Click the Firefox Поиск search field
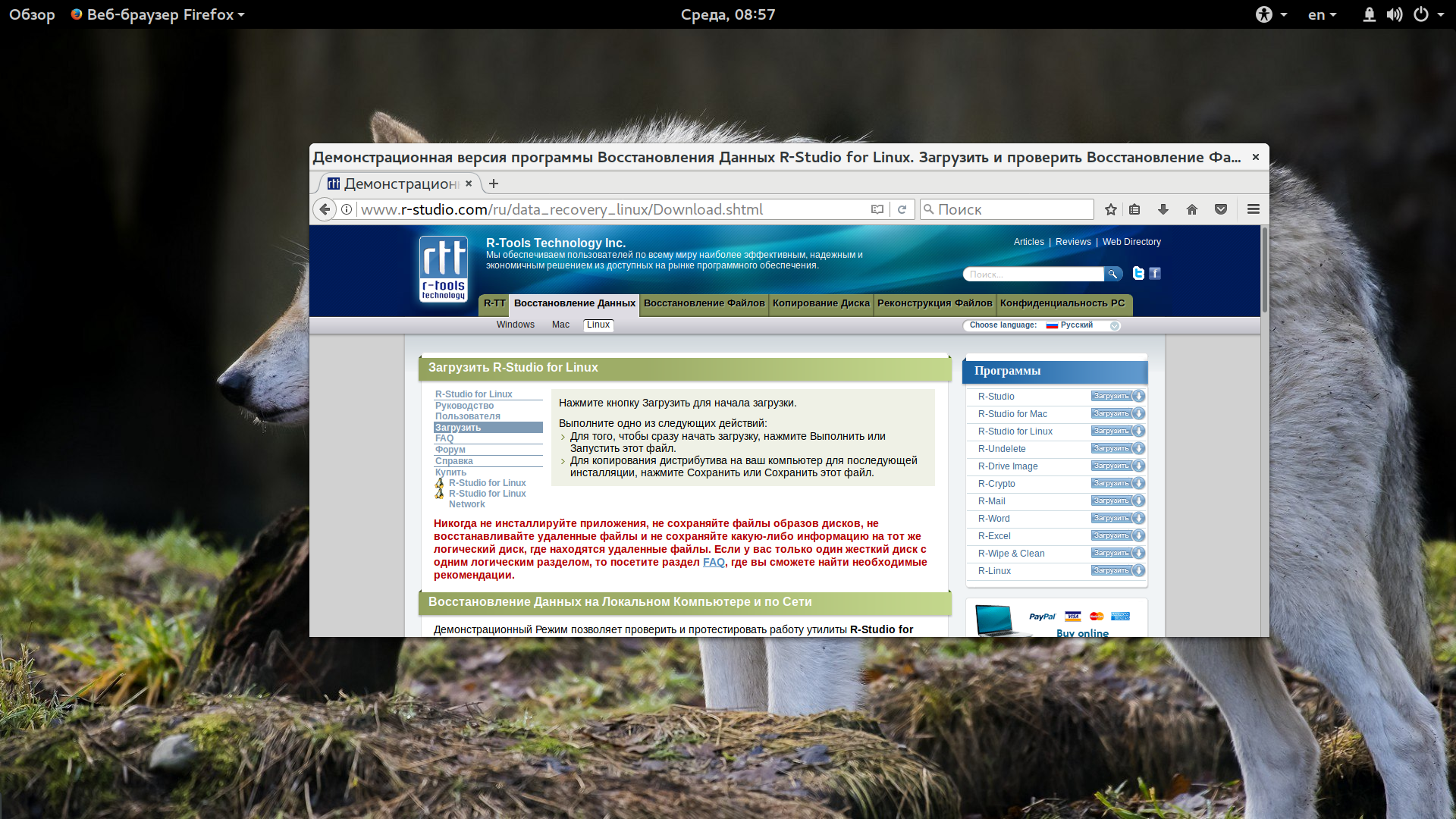 click(x=1007, y=209)
